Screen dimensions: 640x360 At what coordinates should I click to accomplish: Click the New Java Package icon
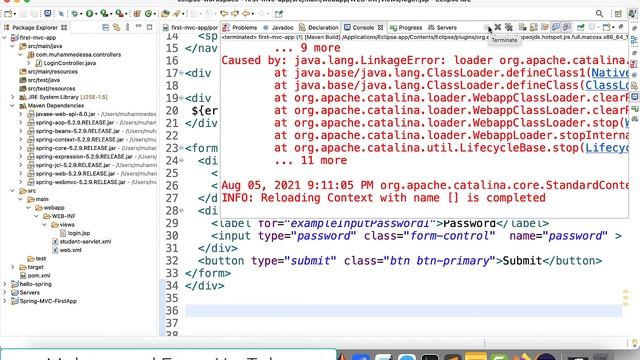(137, 14)
